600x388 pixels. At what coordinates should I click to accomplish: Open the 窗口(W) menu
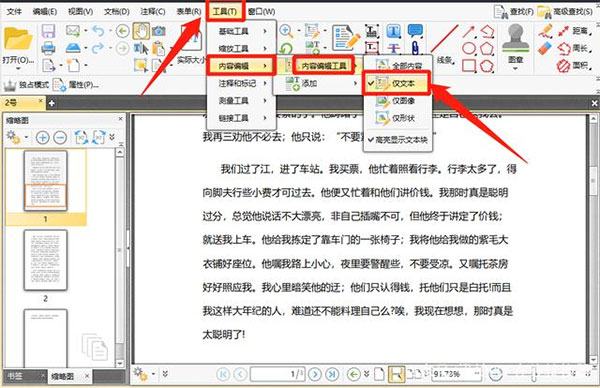coord(261,11)
